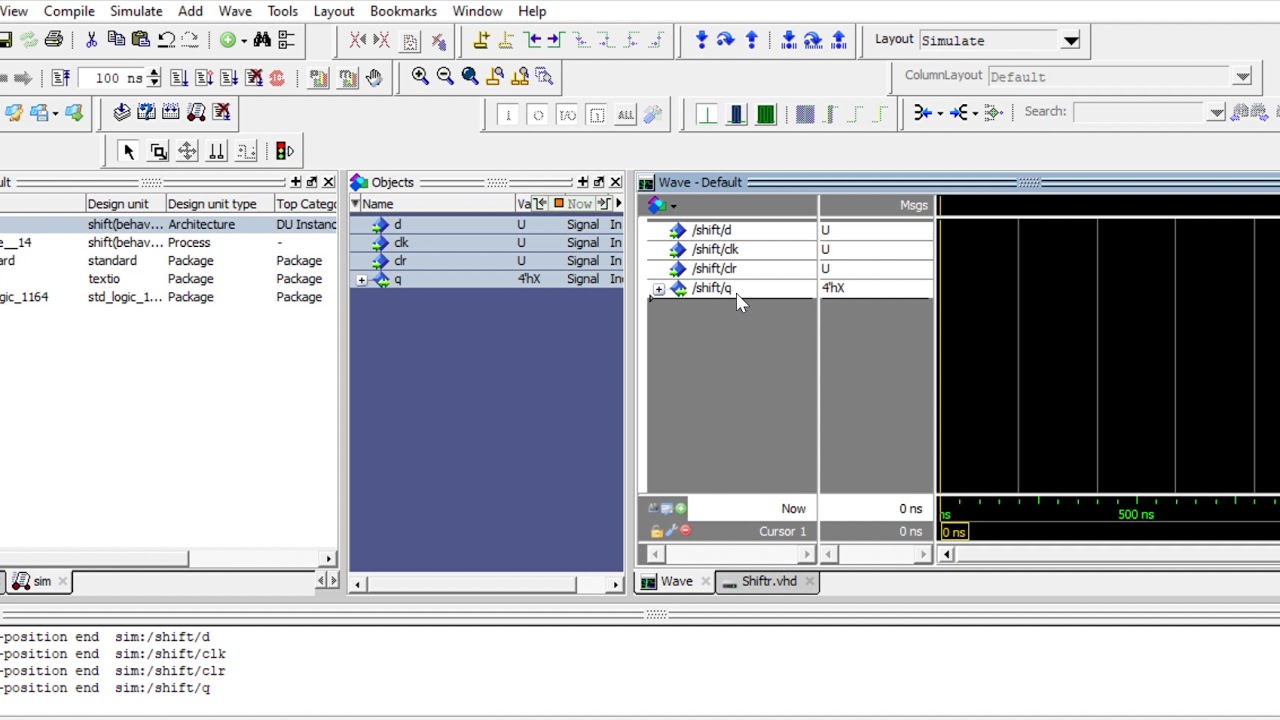This screenshot has width=1280, height=720.
Task: Click the Undo arrow icon
Action: coord(166,40)
